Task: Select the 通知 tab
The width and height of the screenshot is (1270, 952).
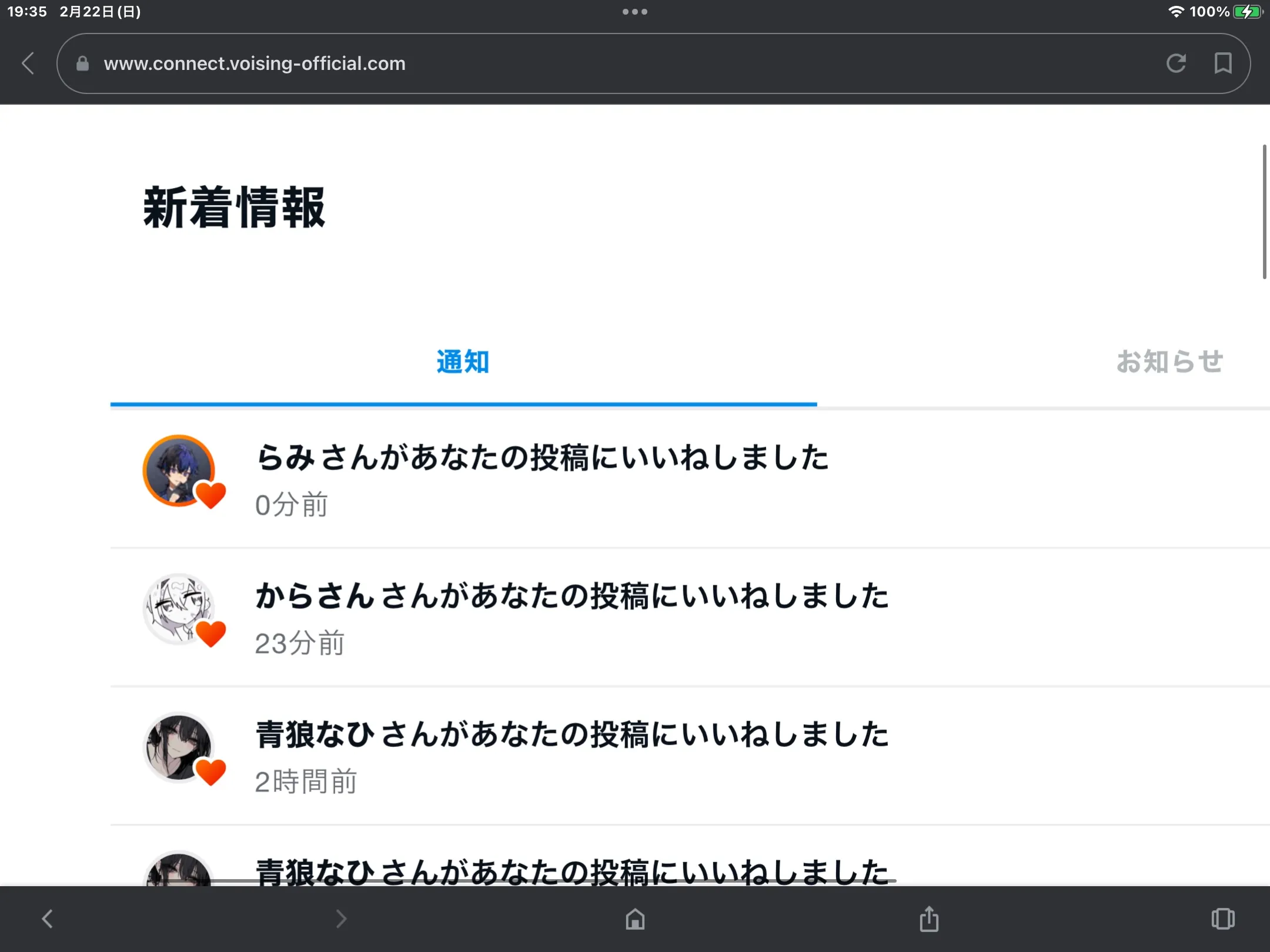Action: point(463,361)
